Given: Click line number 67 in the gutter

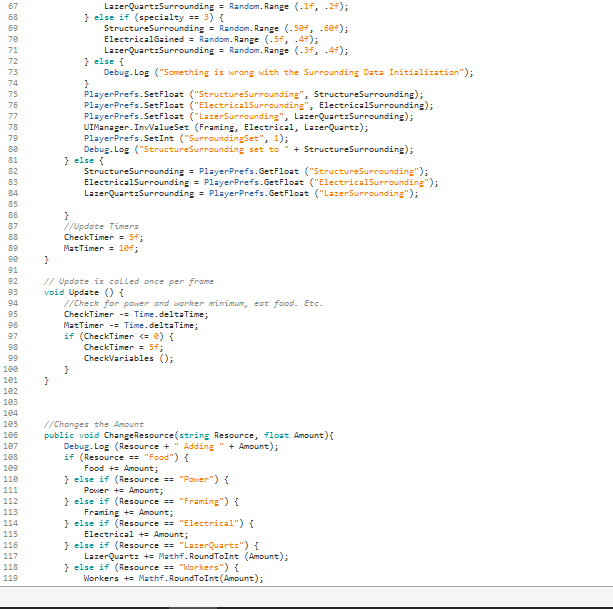Looking at the screenshot, I should coord(12,6).
